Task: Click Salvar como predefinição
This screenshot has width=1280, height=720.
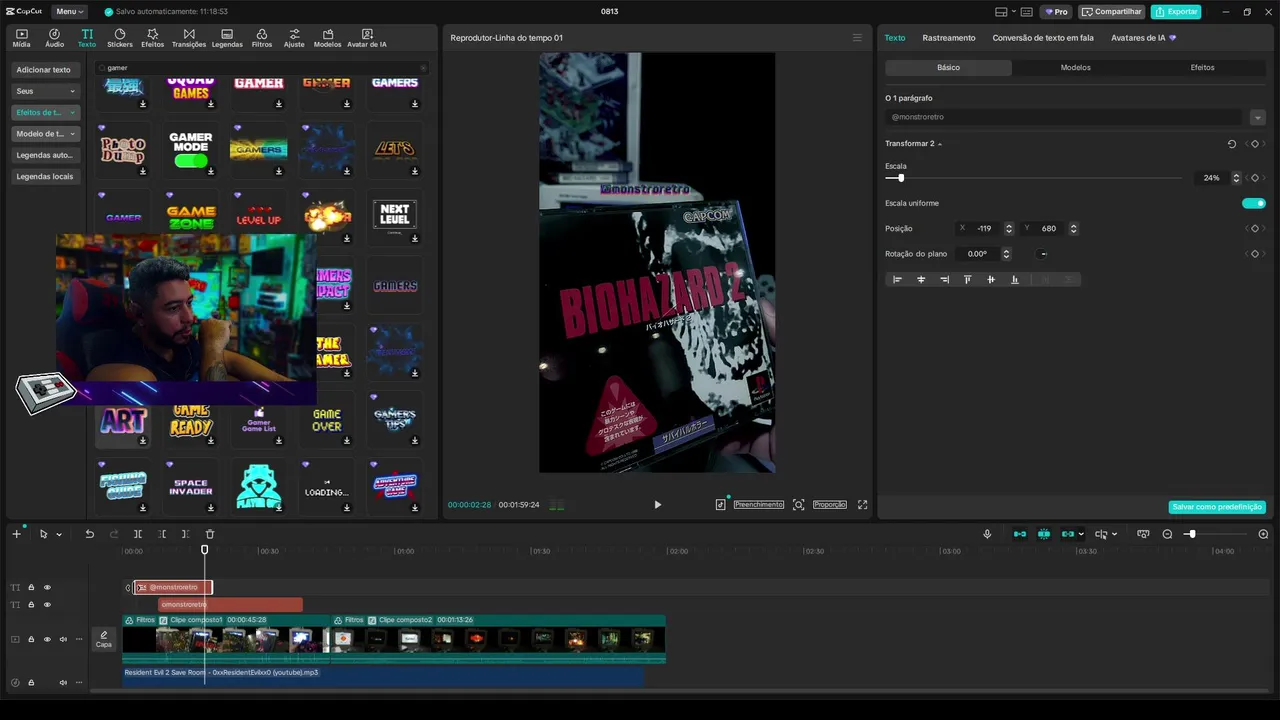Action: (x=1217, y=507)
